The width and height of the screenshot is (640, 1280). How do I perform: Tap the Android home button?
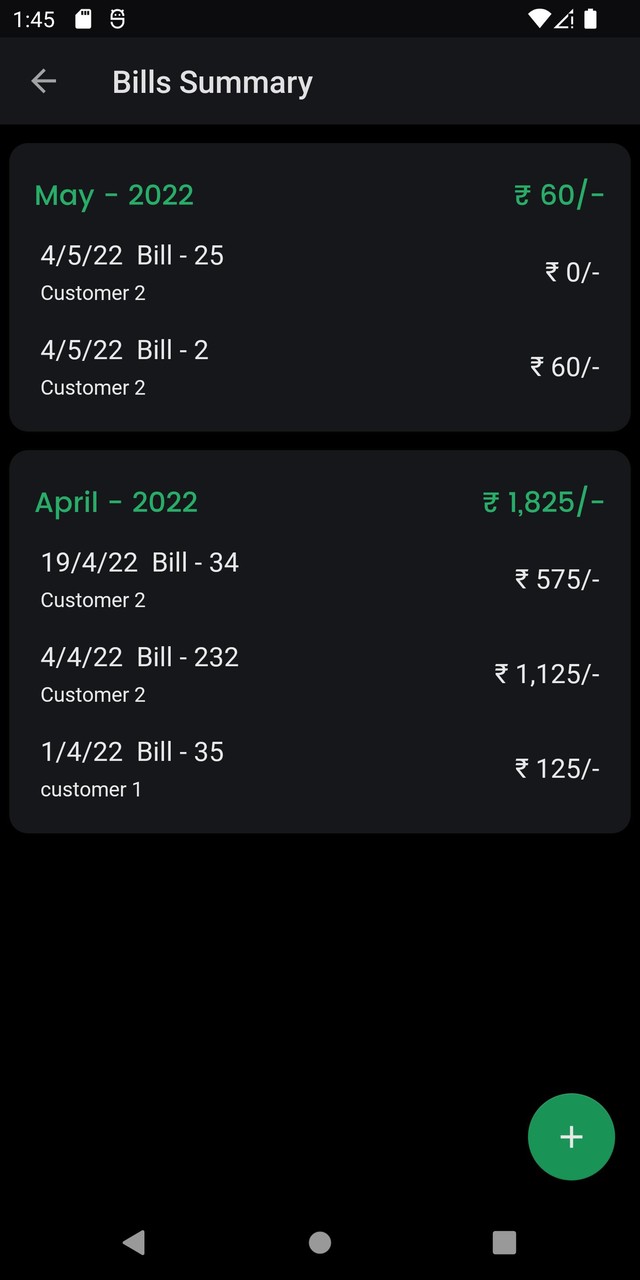click(x=319, y=1242)
